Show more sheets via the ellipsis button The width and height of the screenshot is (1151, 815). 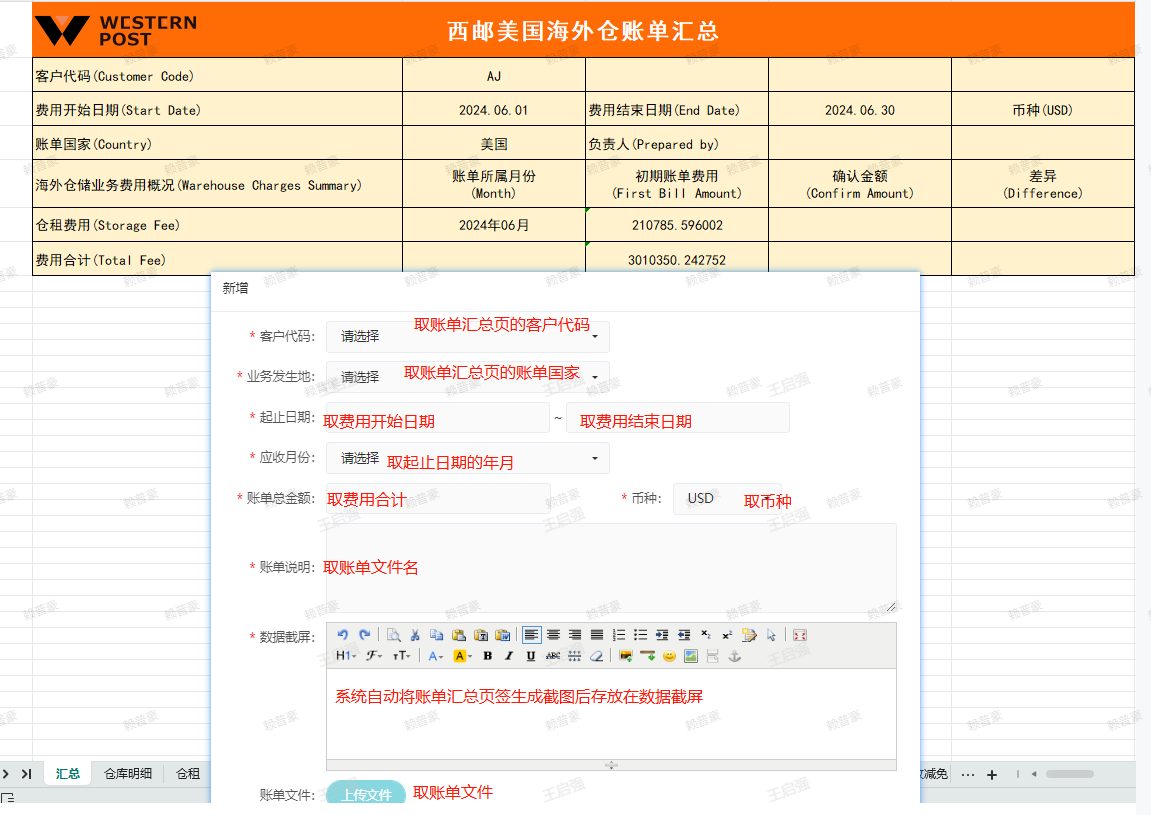click(968, 775)
